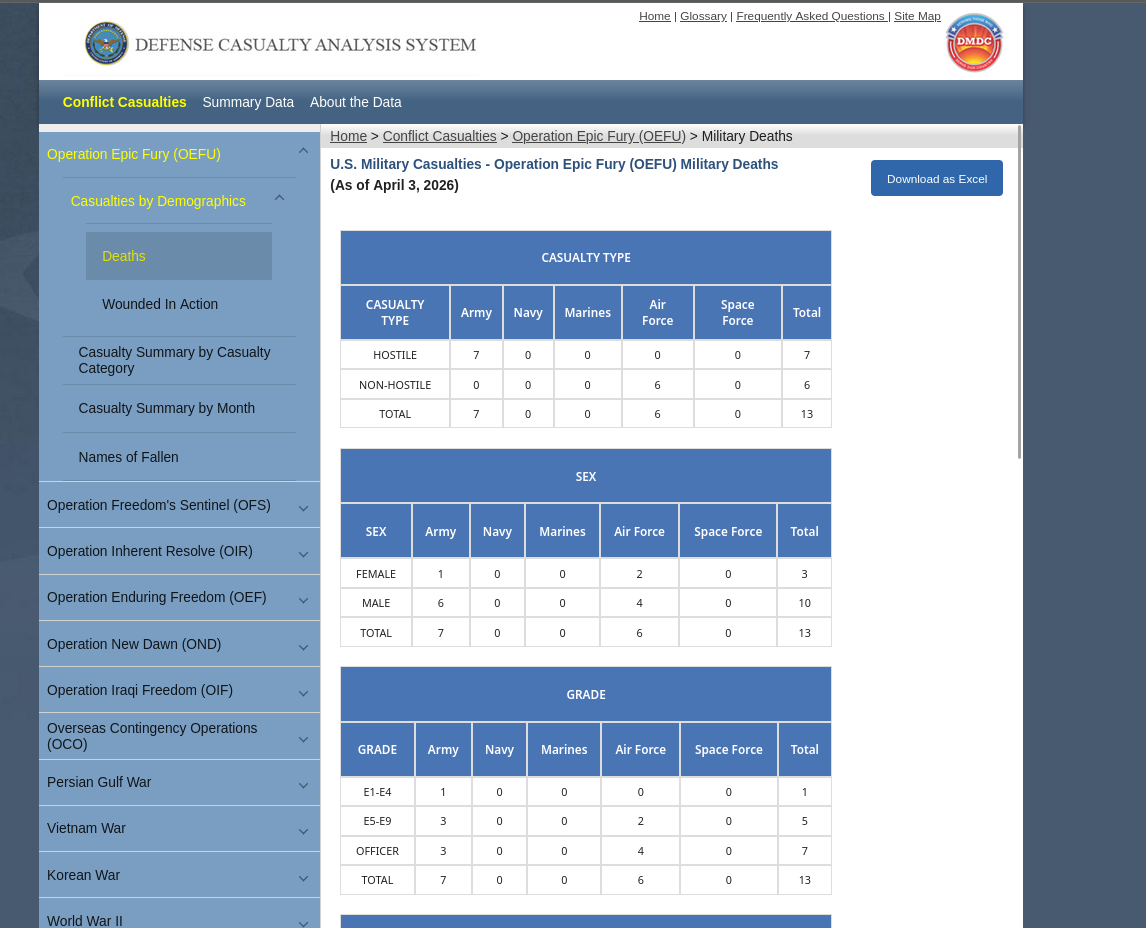The height and width of the screenshot is (928, 1146).
Task: Click Conflict Casualties in the breadcrumb
Action: (x=439, y=136)
